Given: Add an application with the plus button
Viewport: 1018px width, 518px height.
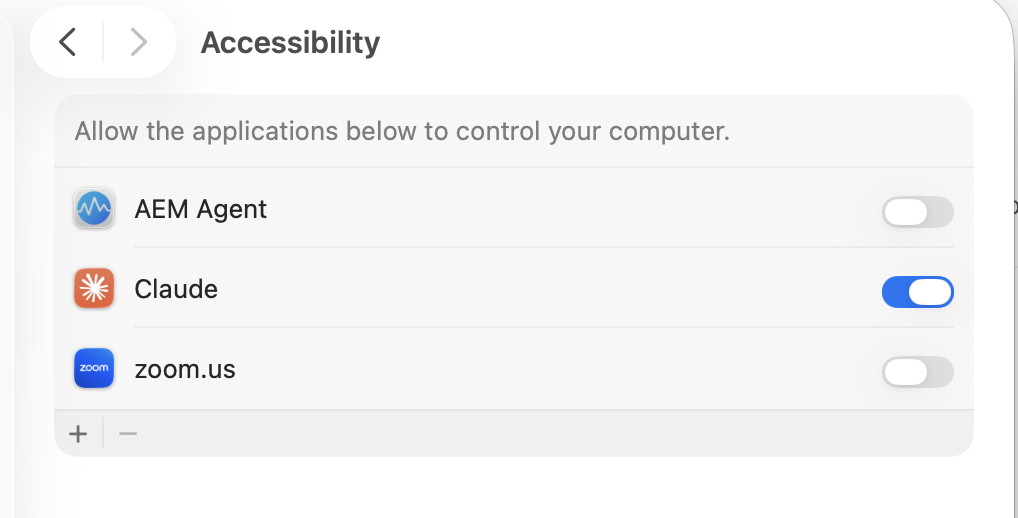Looking at the screenshot, I should coord(78,433).
